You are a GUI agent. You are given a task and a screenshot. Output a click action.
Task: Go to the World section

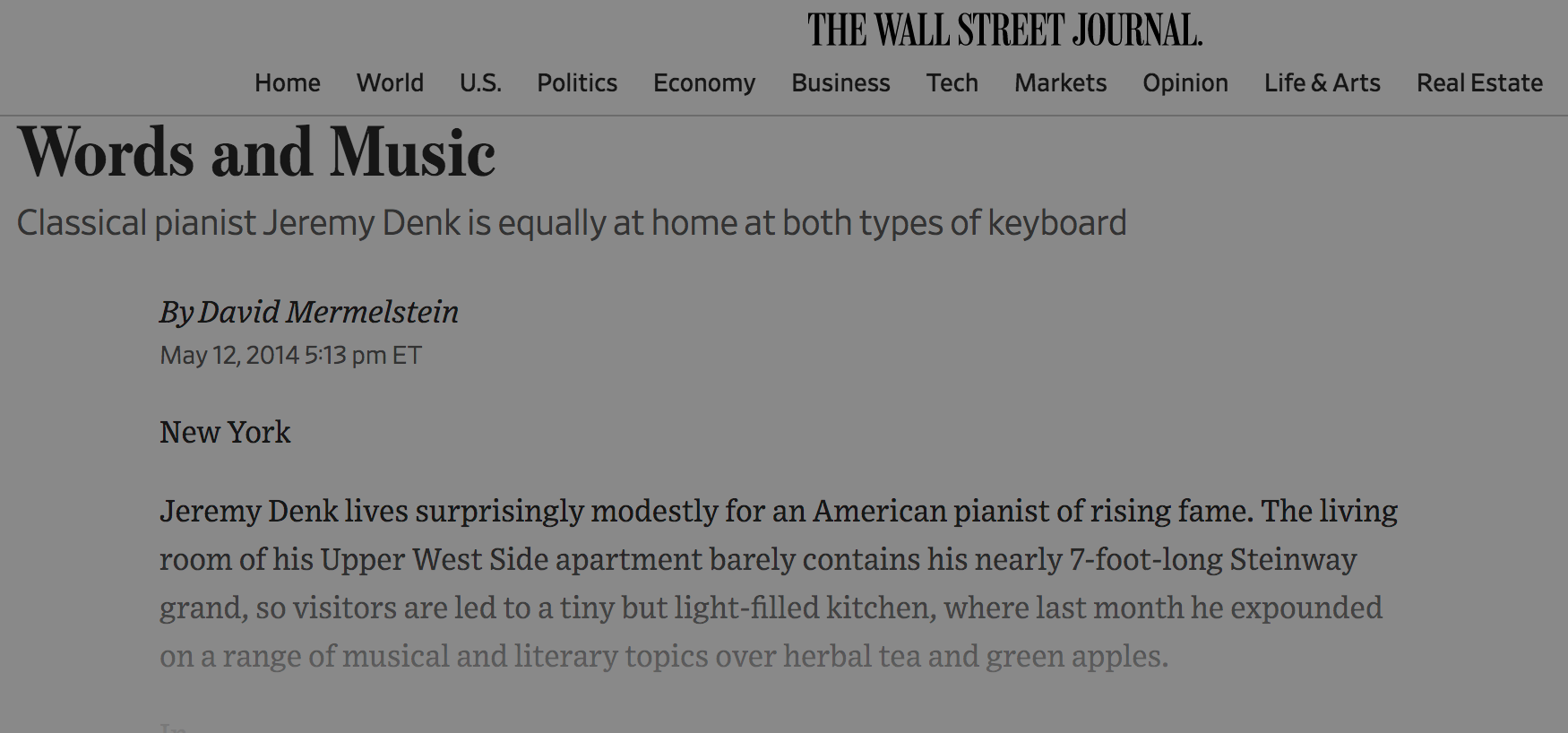[390, 83]
